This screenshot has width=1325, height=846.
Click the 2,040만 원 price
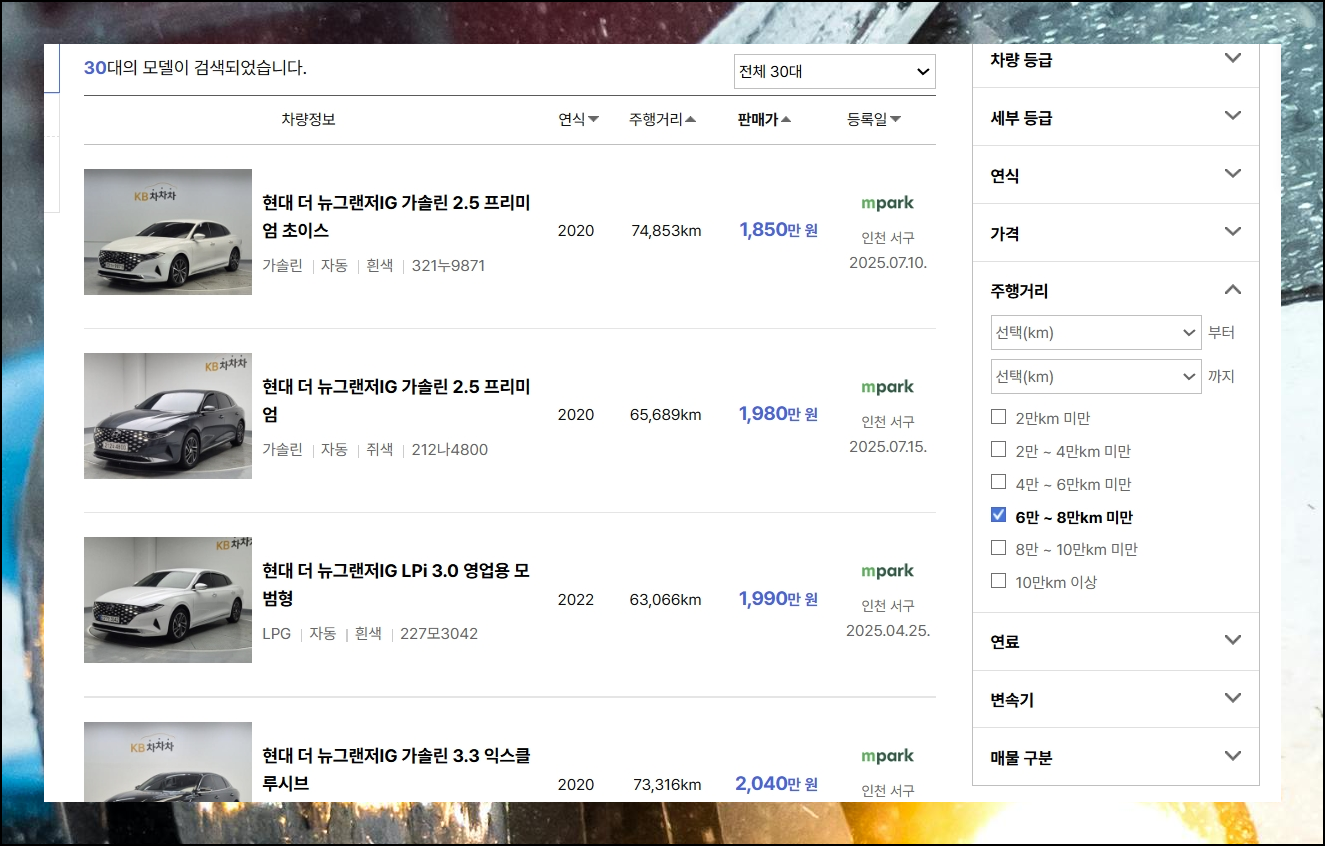(777, 784)
